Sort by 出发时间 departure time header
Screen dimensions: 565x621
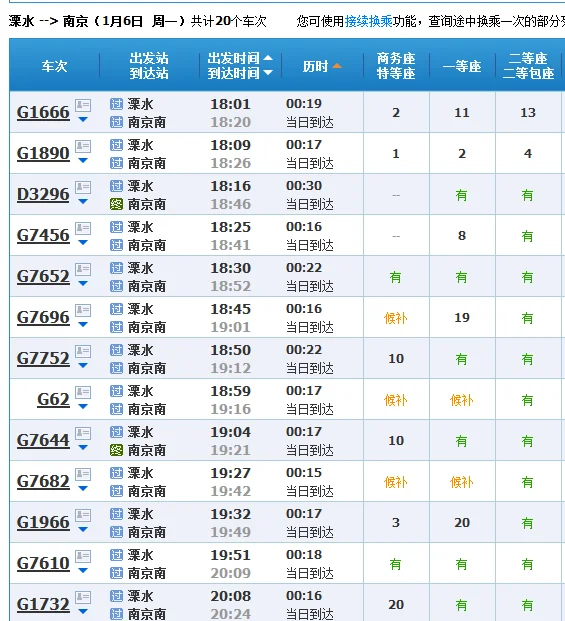[x=240, y=58]
